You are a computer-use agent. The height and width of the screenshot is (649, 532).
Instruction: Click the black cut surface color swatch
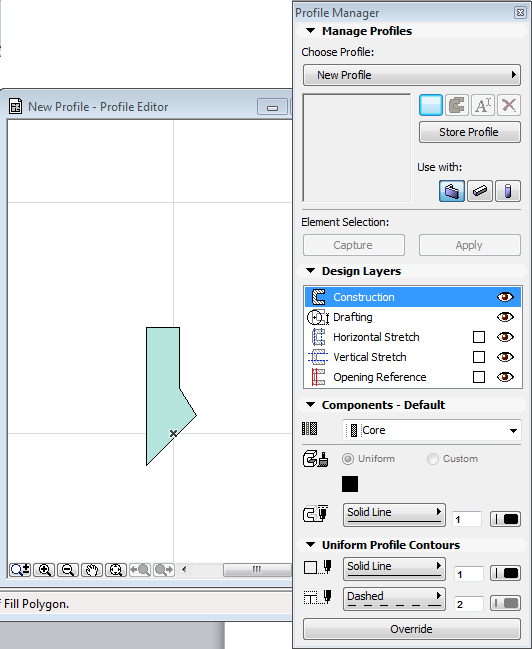tap(350, 484)
